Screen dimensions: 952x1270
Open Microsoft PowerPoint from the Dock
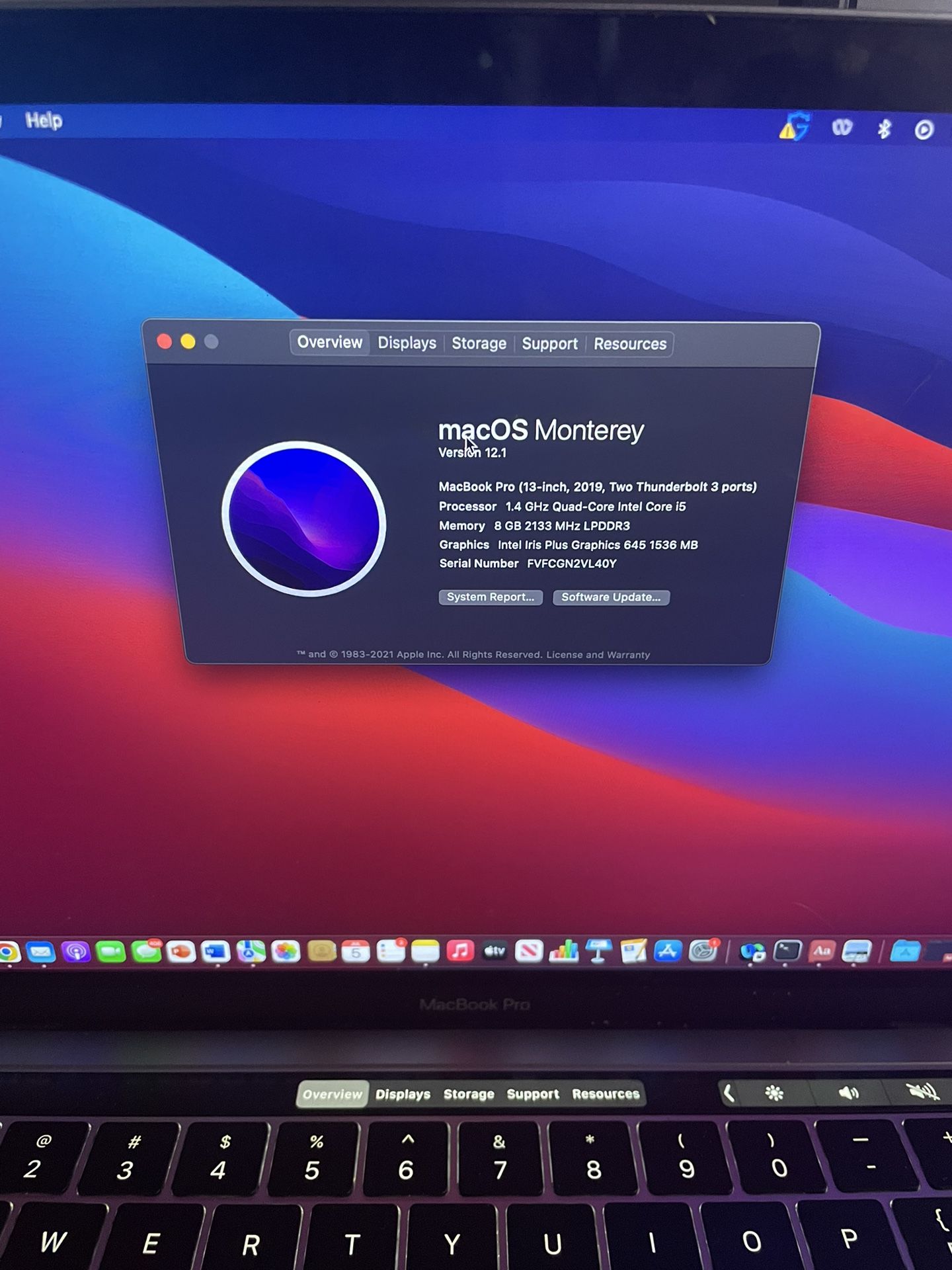click(180, 952)
